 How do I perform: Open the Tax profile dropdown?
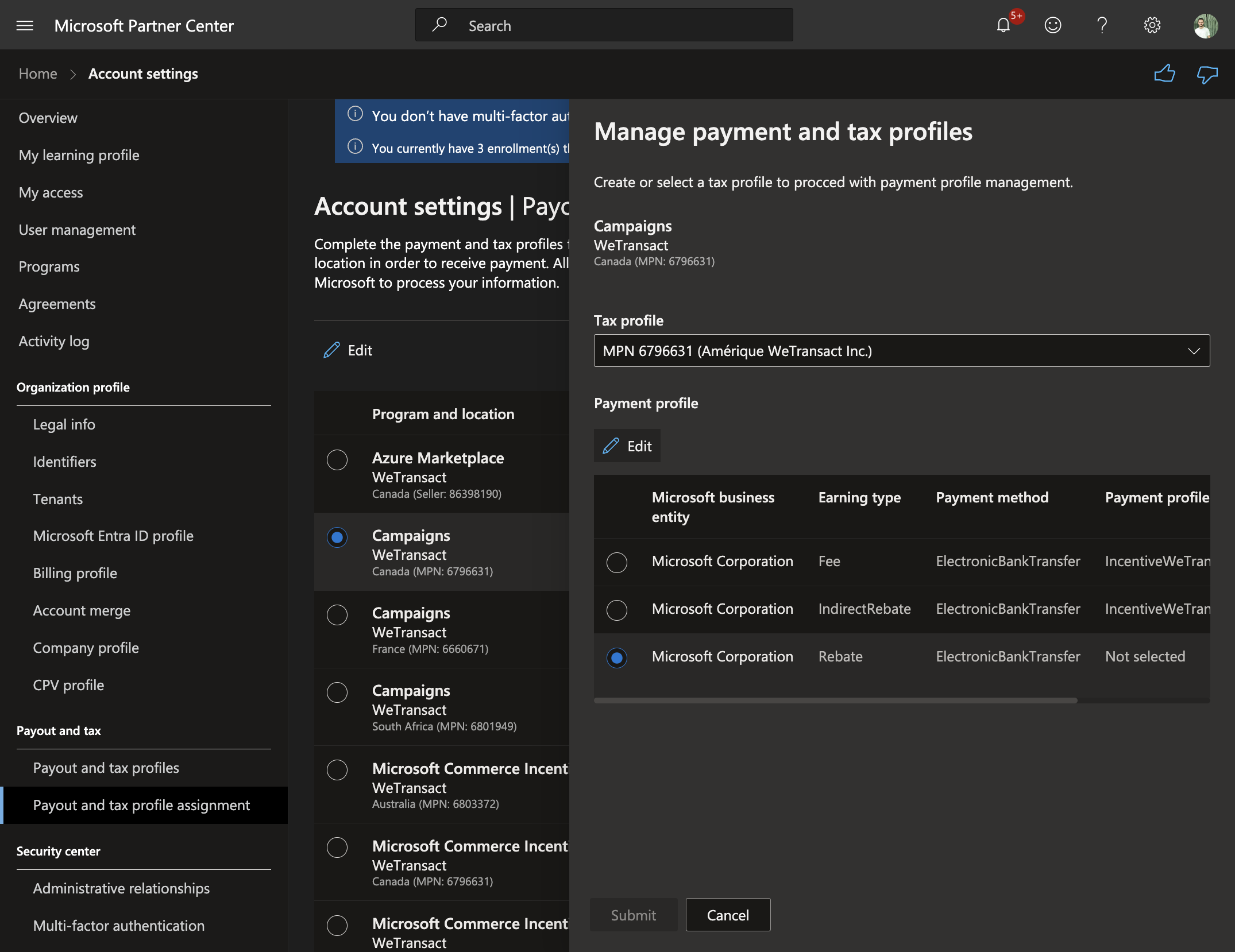(x=901, y=351)
